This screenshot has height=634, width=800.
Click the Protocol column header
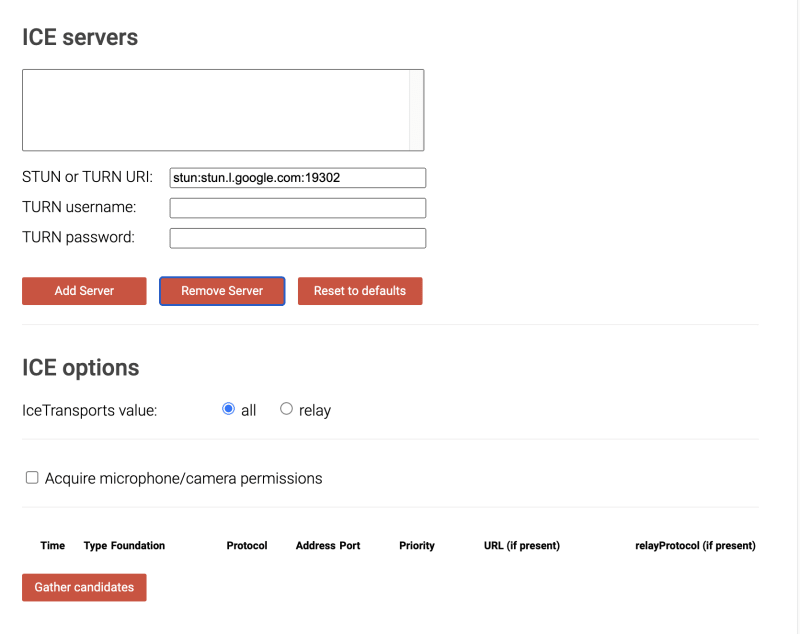coord(247,546)
